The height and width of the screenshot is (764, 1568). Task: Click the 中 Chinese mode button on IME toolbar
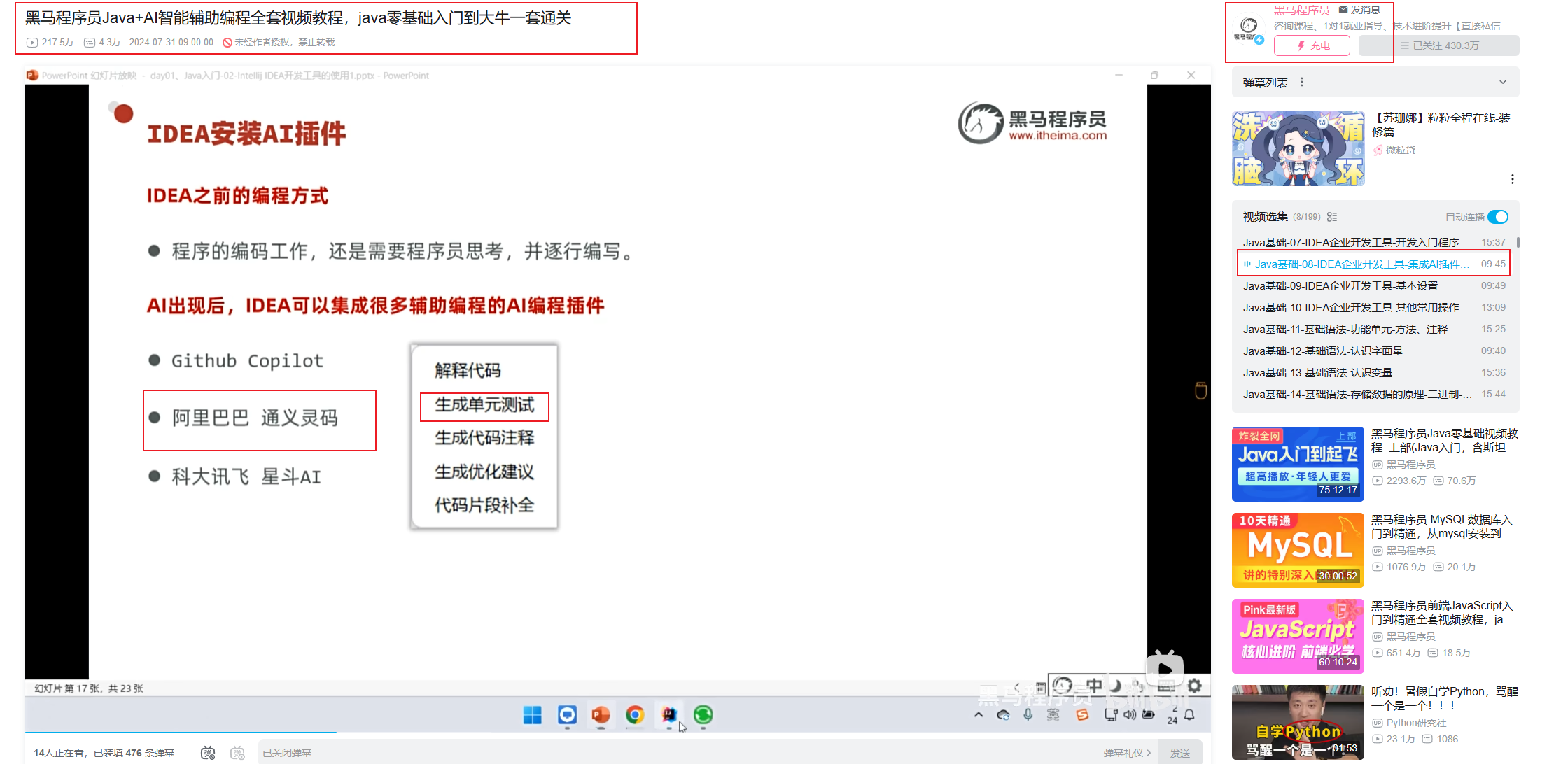click(1094, 686)
